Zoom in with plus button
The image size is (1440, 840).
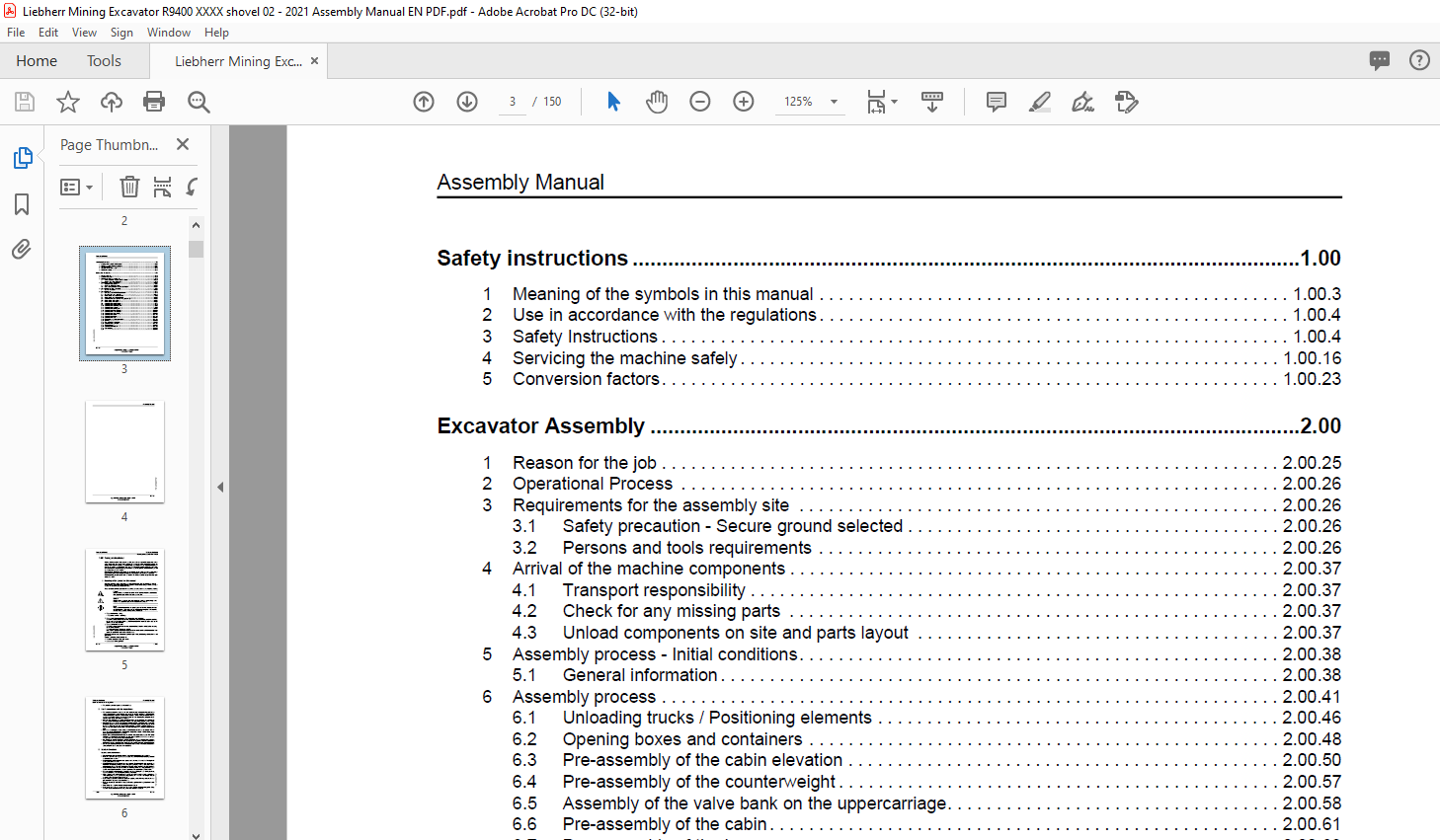(x=744, y=102)
